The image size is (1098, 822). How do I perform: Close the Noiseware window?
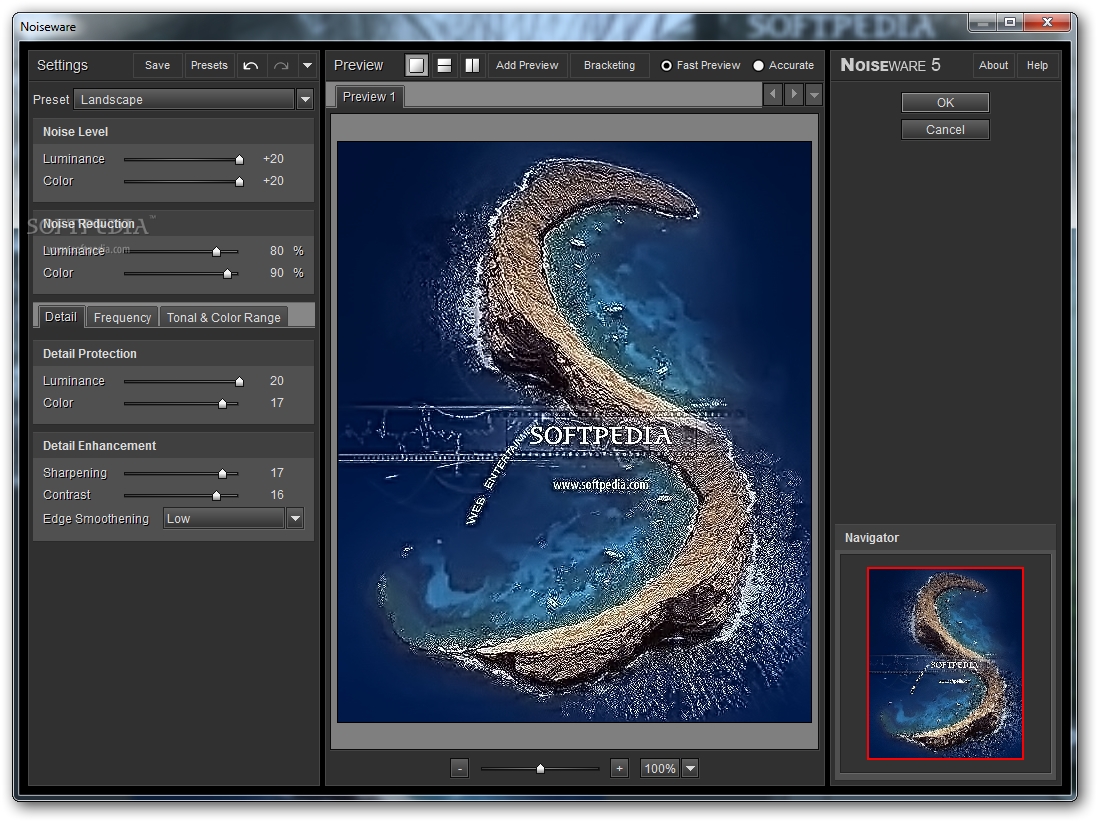tap(1048, 23)
